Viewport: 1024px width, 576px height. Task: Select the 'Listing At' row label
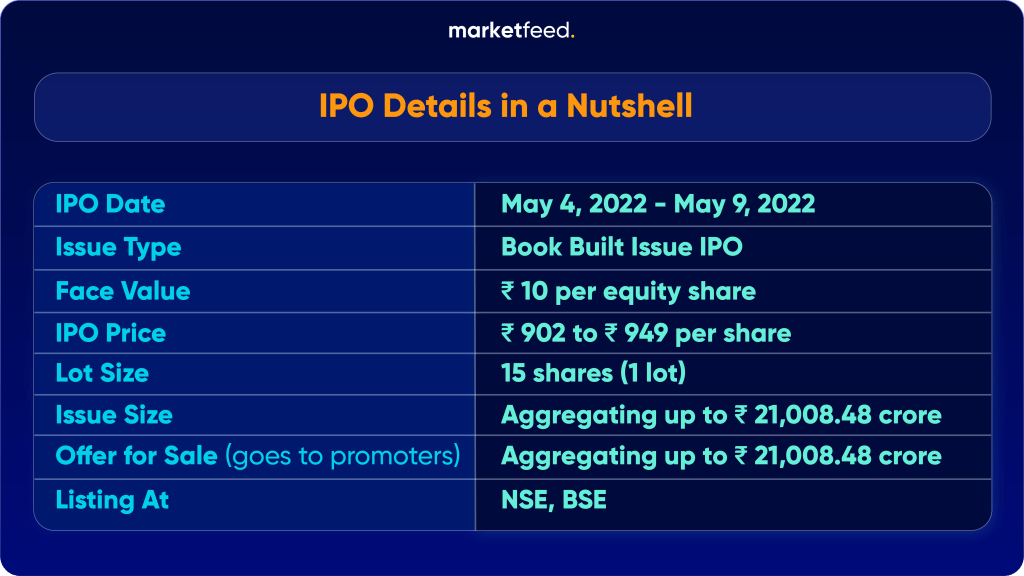112,499
